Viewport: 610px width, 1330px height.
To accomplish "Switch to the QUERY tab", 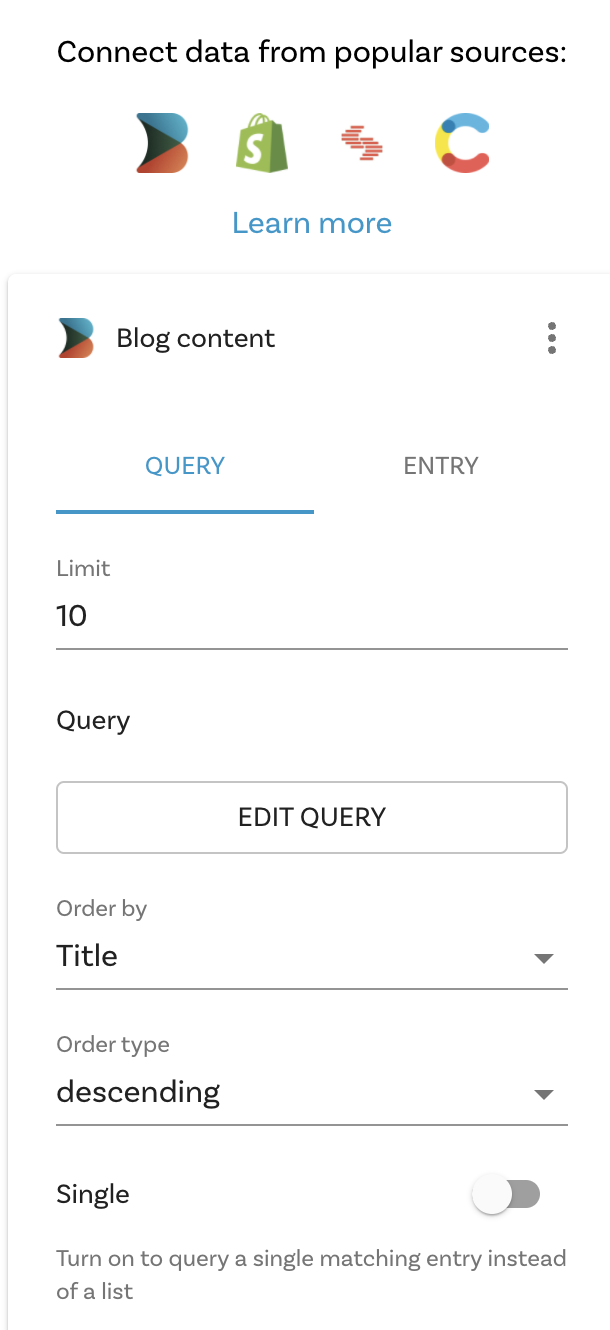I will 185,466.
